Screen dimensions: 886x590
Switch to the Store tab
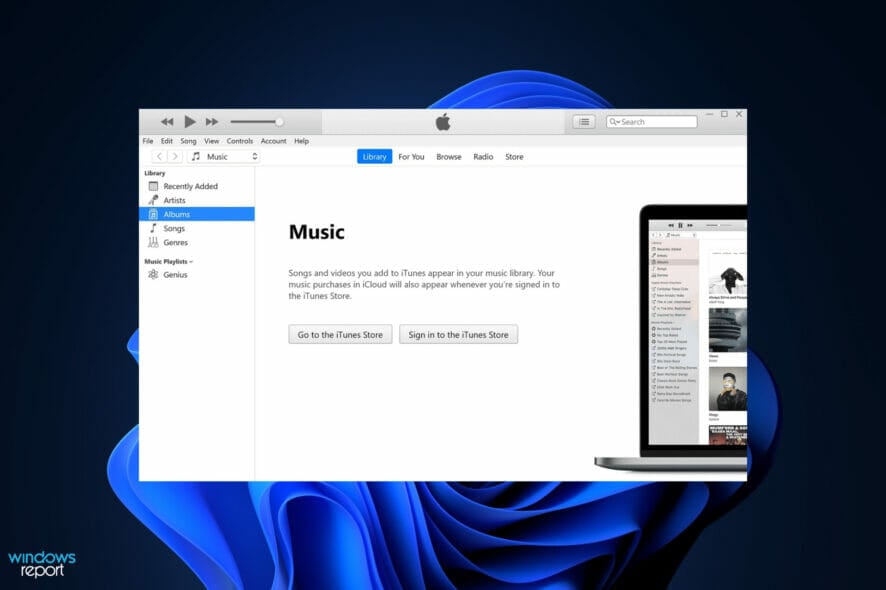(x=514, y=157)
